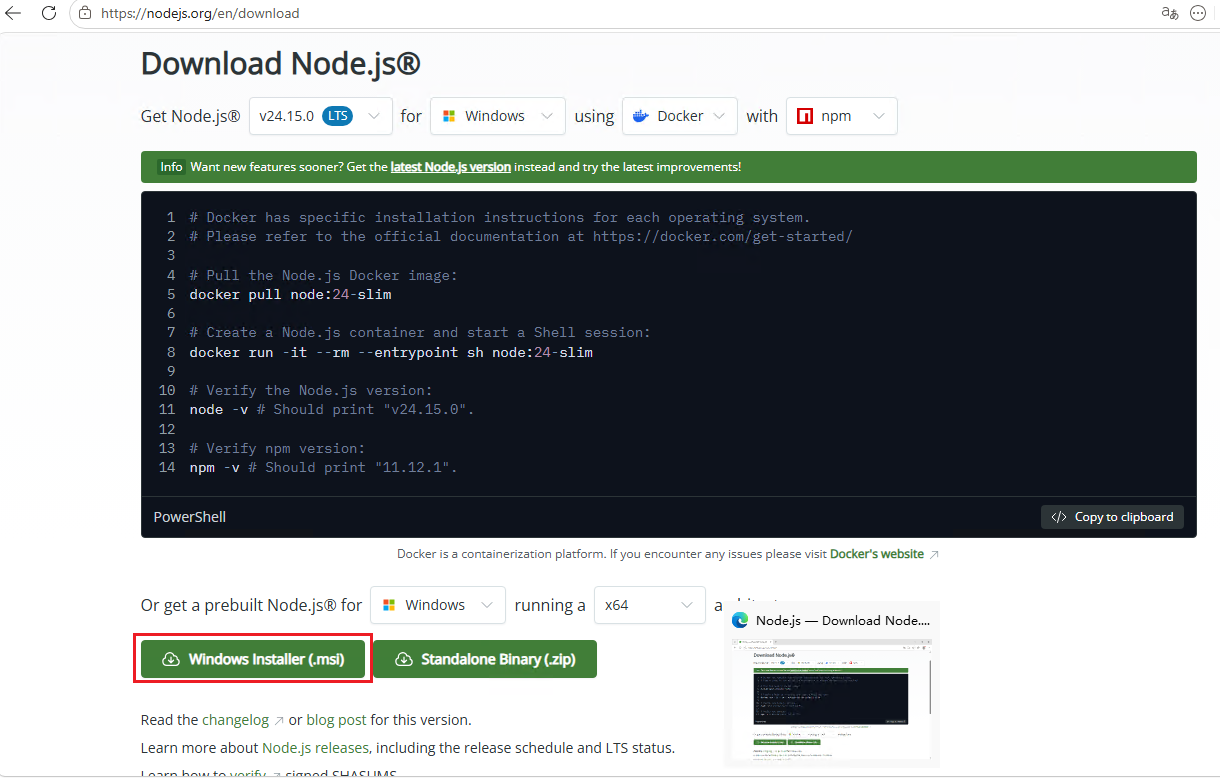Viewport: 1220px width, 778px height.
Task: Click the Windows logo in prebuilt platform dropdown
Action: [389, 605]
